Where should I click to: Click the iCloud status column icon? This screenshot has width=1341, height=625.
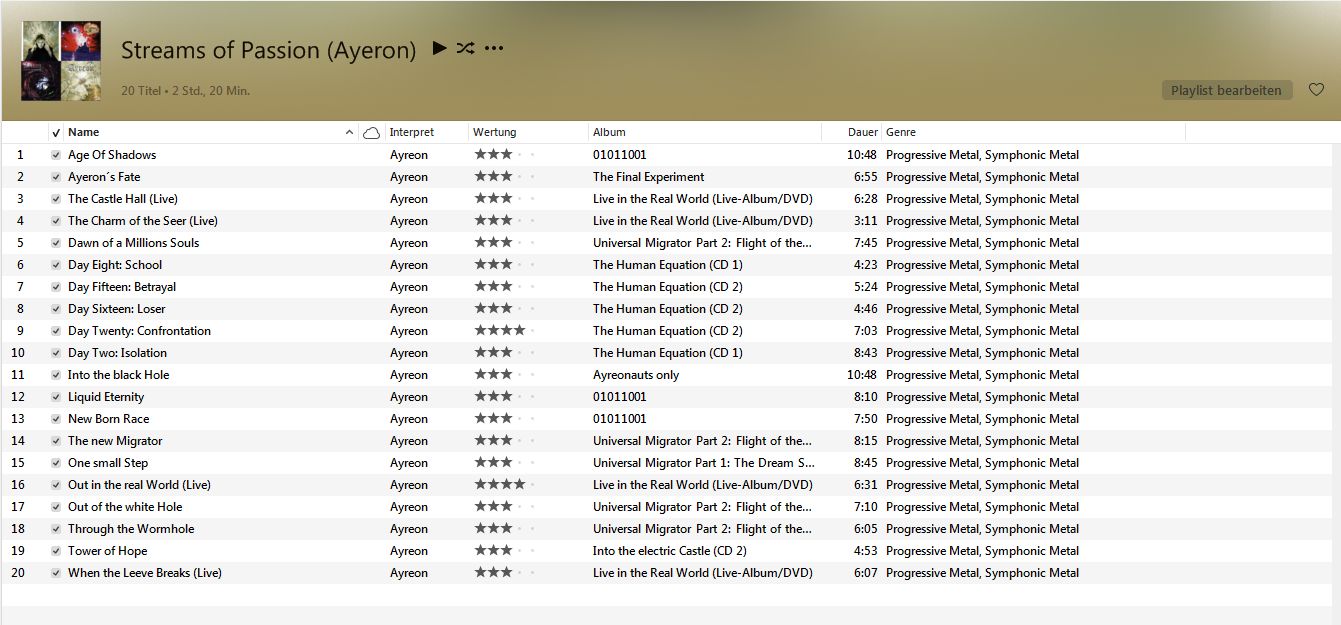point(372,132)
